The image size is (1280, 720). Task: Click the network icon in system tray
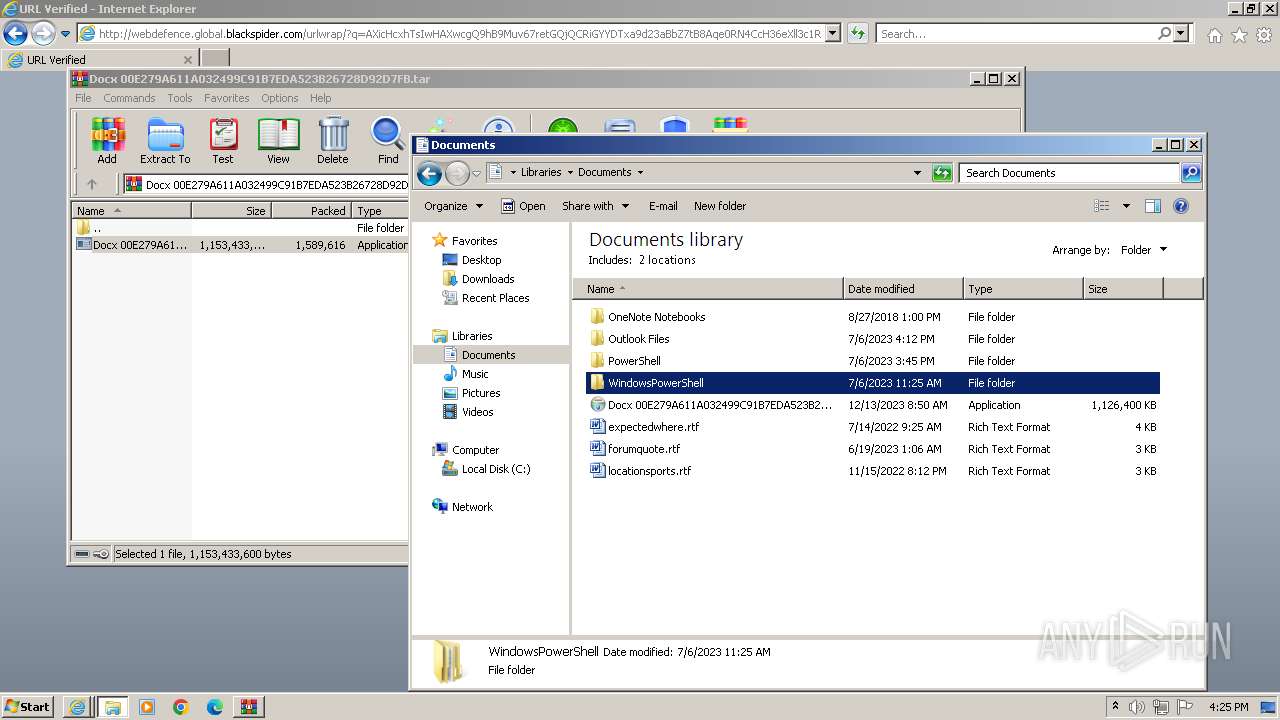pos(1161,707)
